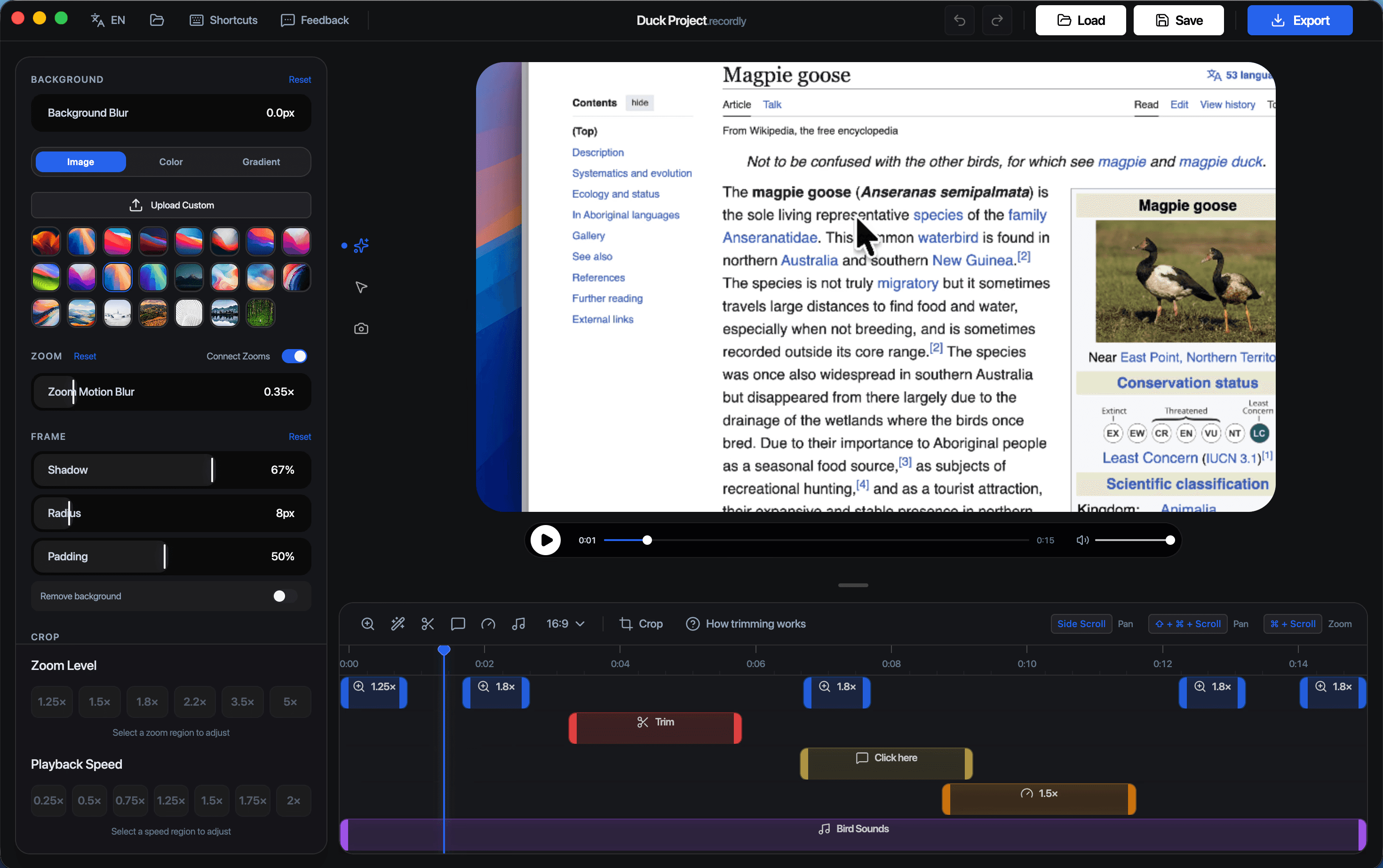
Task: Select the scissors trim tool icon
Action: (428, 623)
